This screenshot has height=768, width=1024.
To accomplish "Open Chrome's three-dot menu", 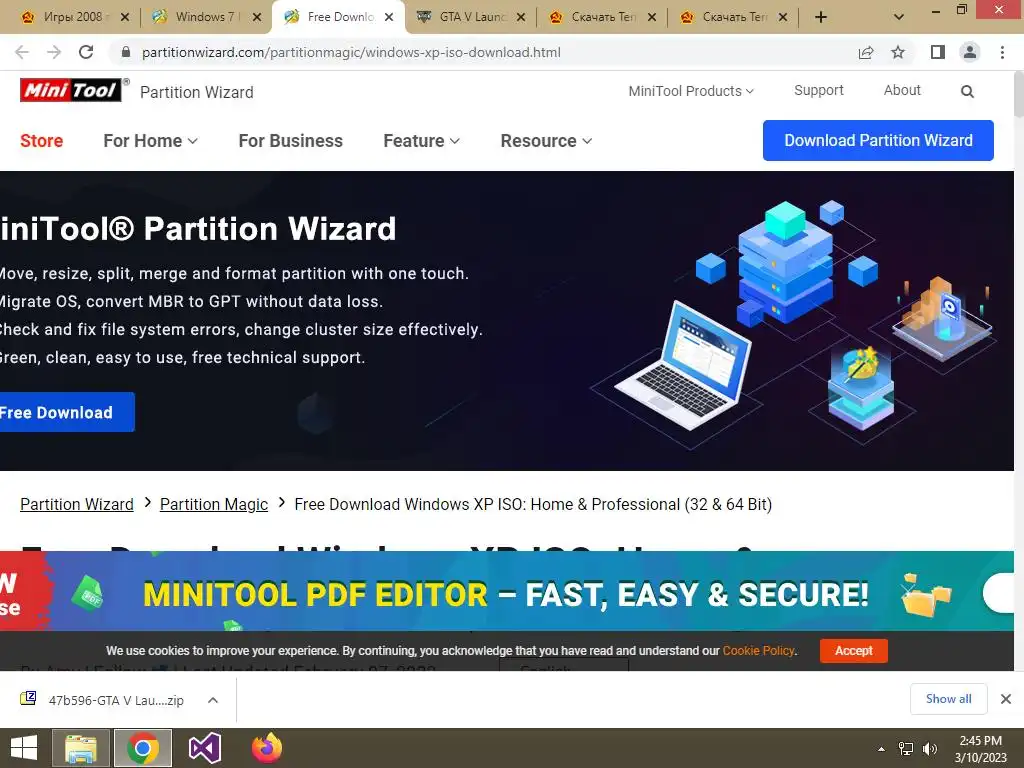I will pyautogui.click(x=1002, y=52).
